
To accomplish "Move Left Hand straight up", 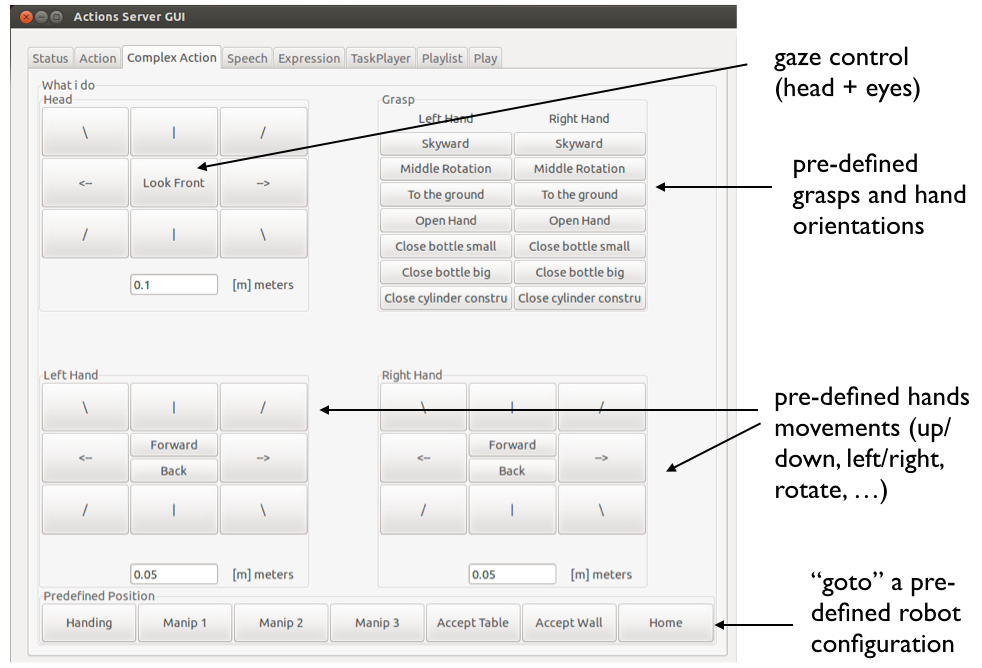I will (x=173, y=408).
